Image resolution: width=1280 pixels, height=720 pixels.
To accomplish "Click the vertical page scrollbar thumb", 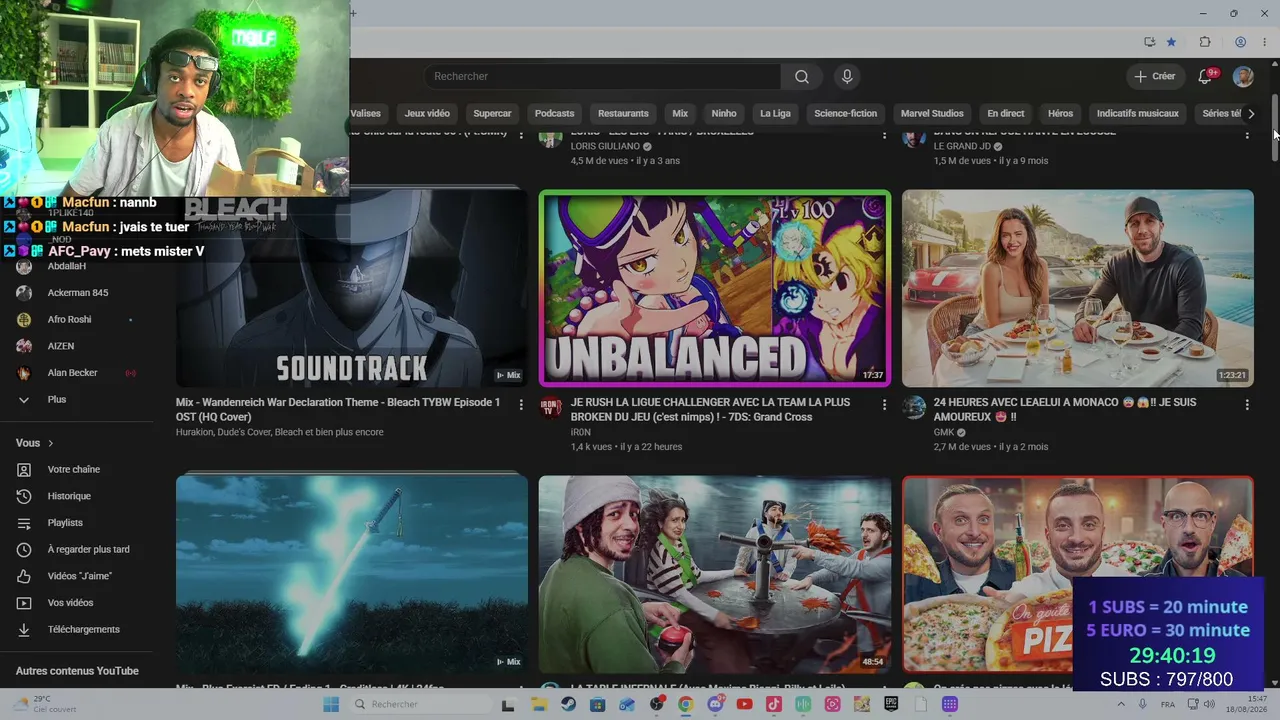I will (x=1274, y=126).
